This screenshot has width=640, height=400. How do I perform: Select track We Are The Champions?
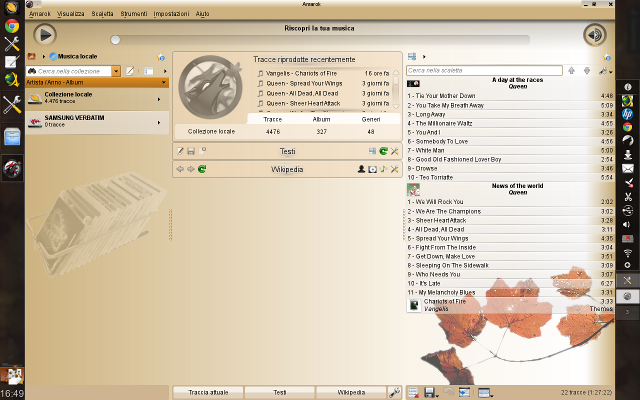pyautogui.click(x=510, y=211)
